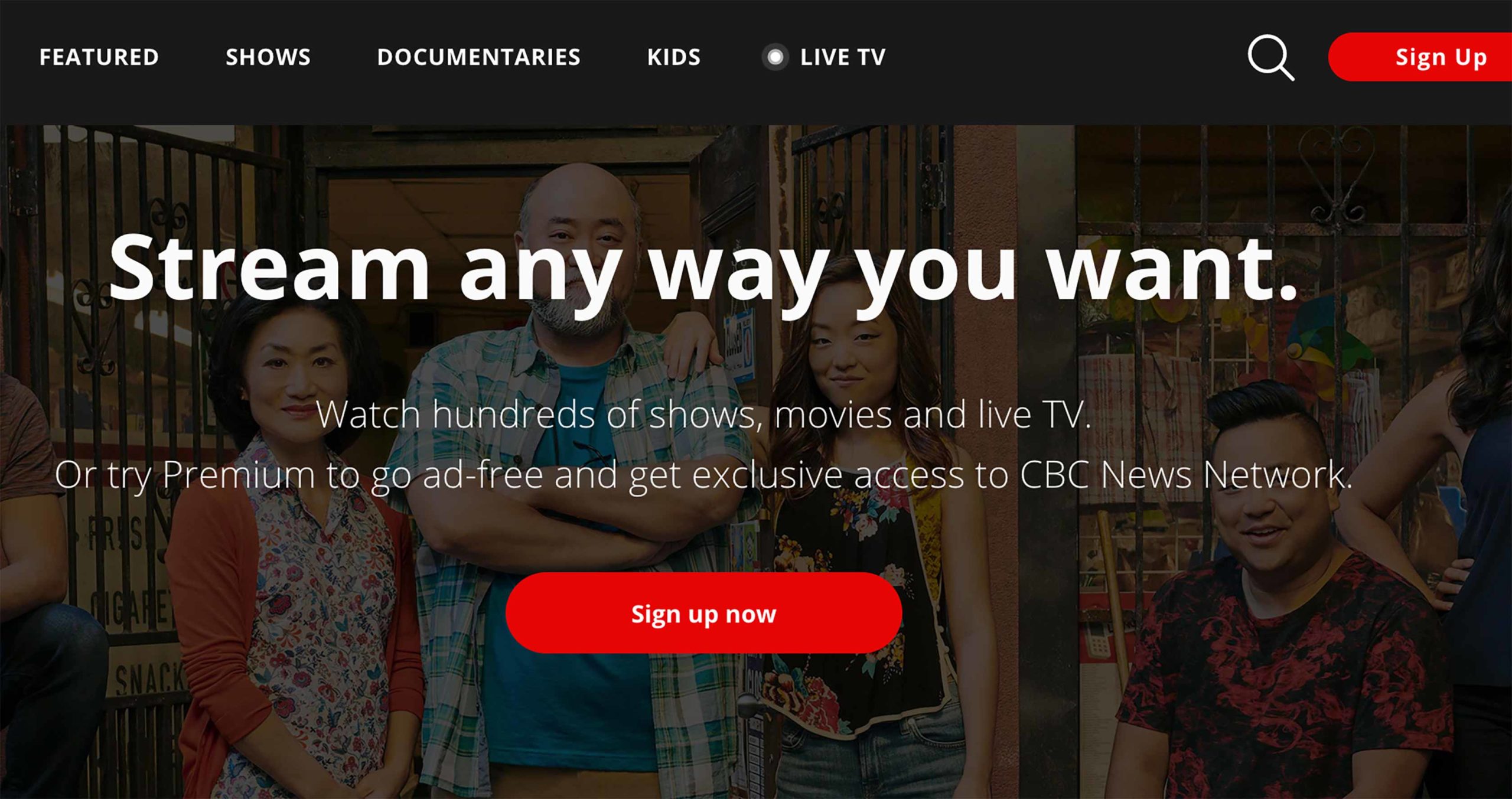
Task: Click the Sign up now button
Action: 703,613
